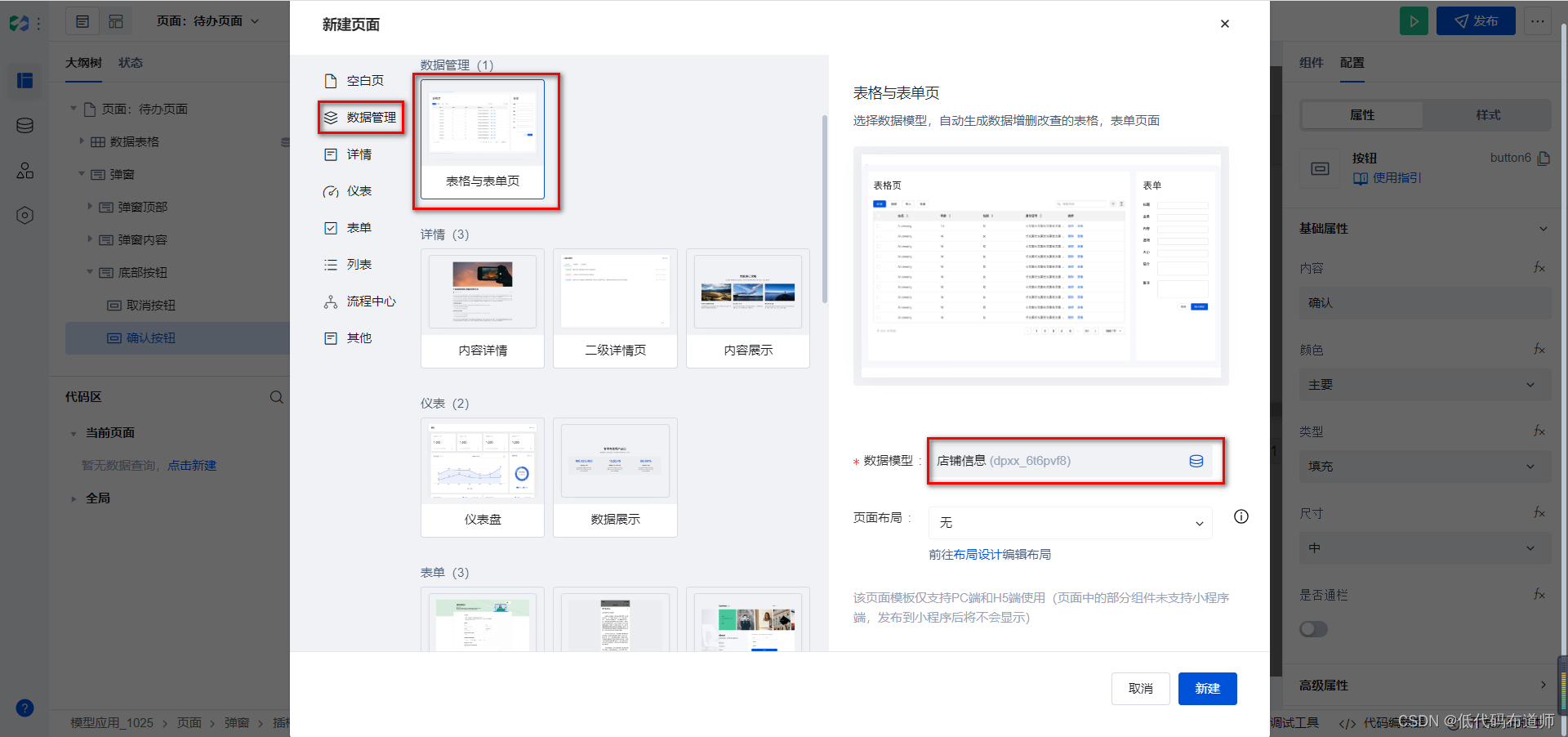Select the 数据管理 category
The width and height of the screenshot is (1568, 737).
pos(360,118)
